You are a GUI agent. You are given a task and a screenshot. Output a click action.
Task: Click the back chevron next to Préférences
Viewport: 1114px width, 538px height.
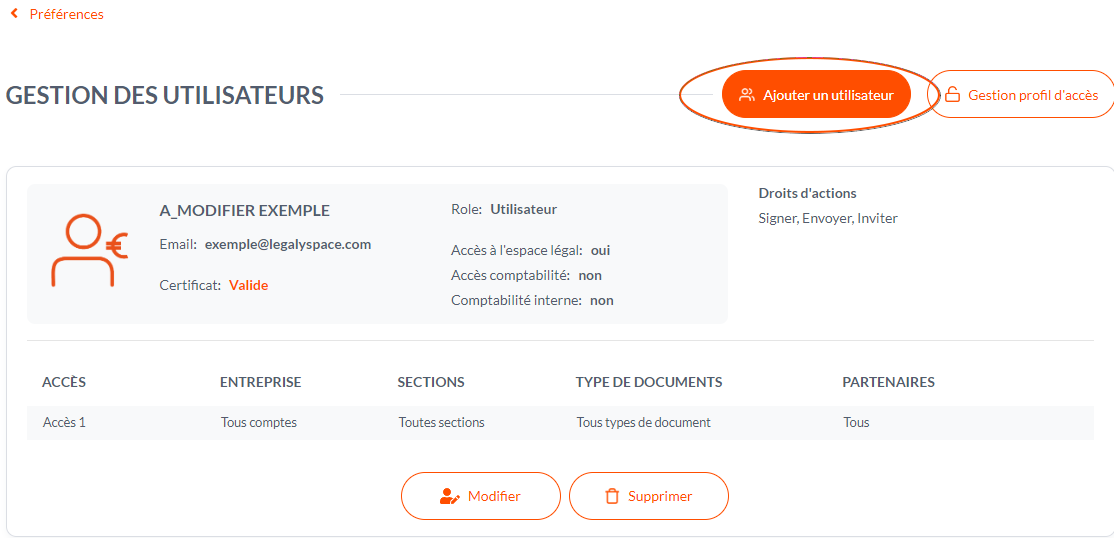point(14,14)
